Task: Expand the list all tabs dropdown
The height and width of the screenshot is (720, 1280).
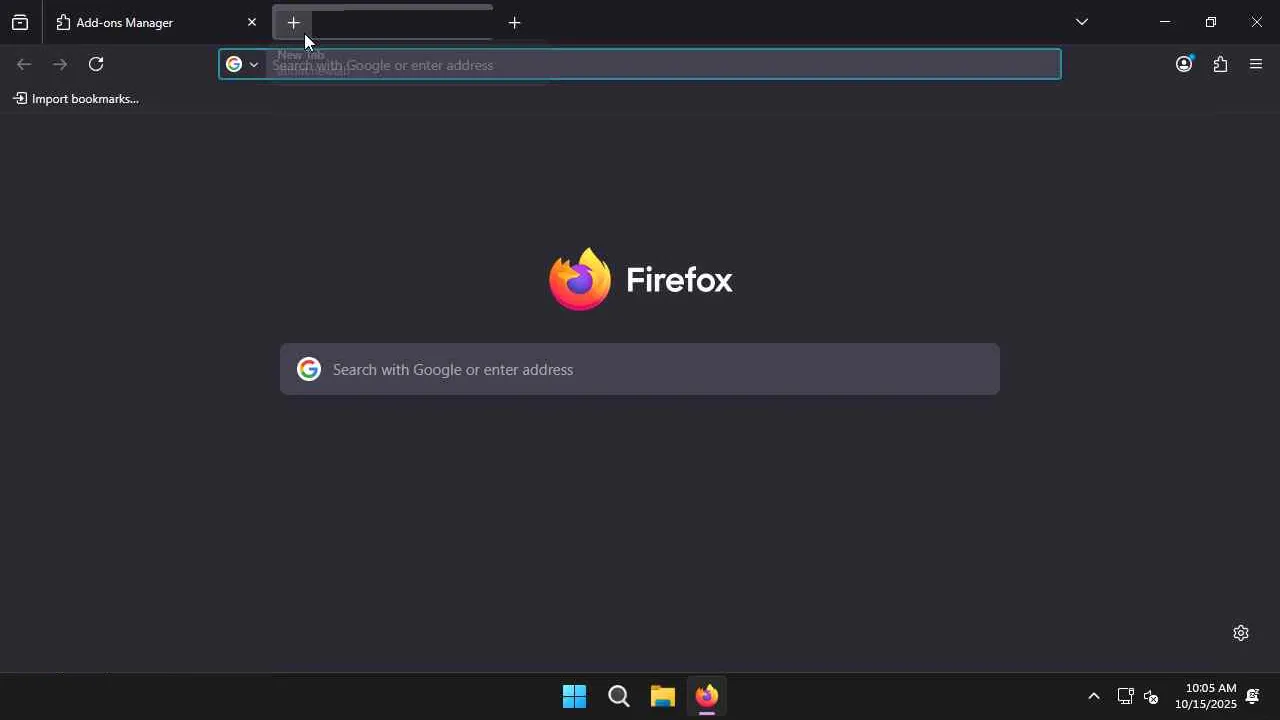Action: pos(1082,22)
